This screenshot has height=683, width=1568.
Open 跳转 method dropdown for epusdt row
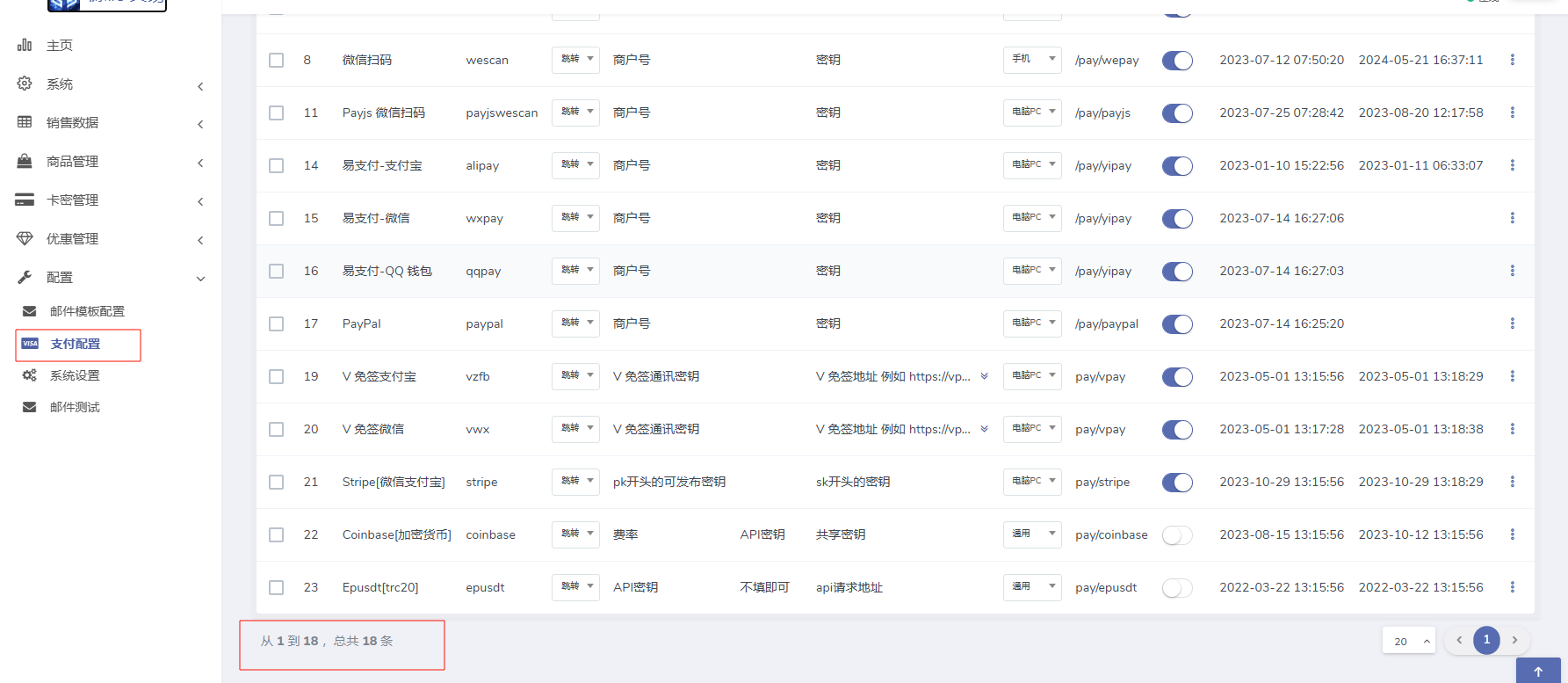[x=575, y=587]
